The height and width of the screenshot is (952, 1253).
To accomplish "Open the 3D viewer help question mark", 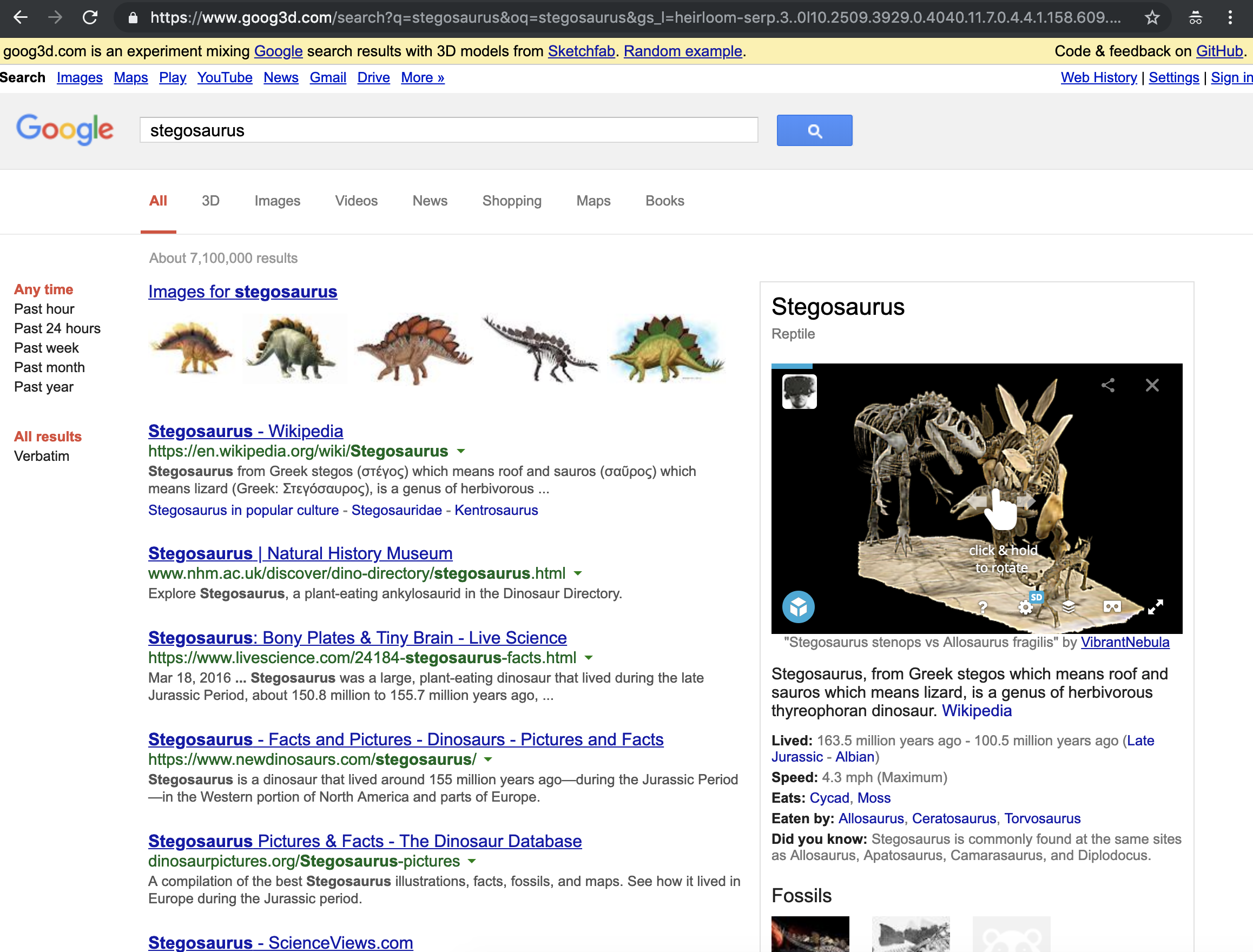I will tap(983, 607).
